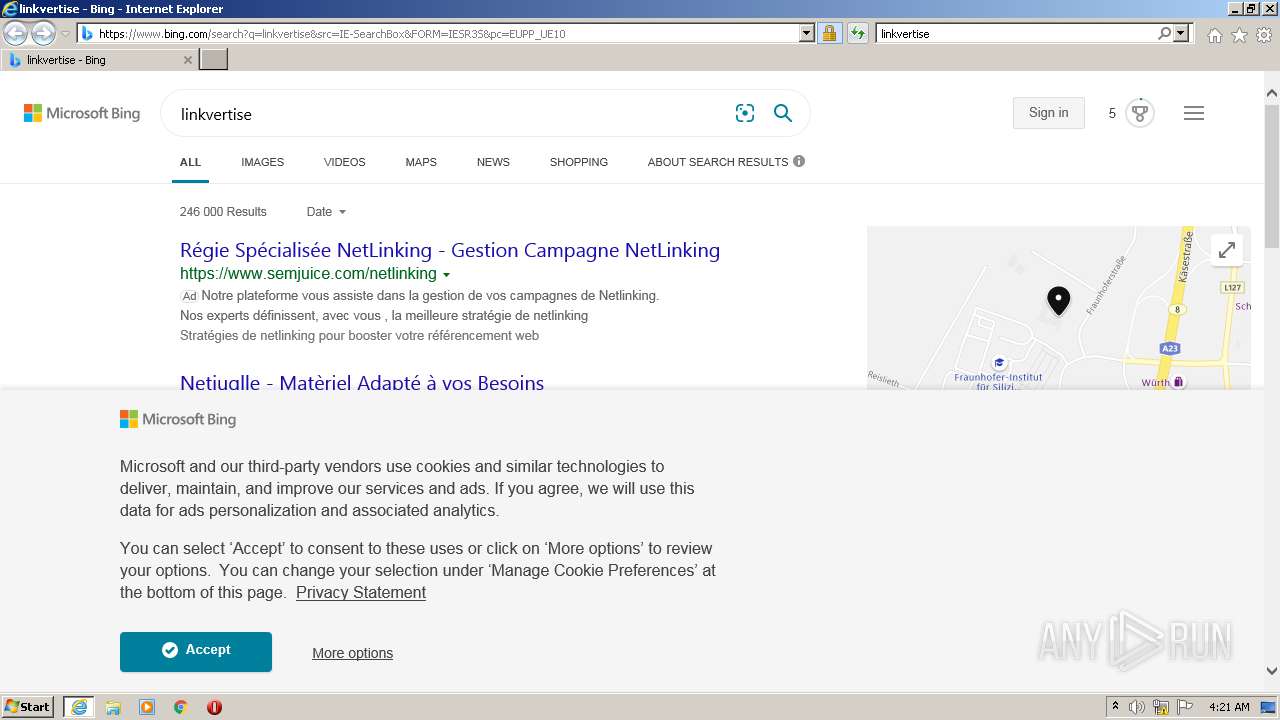Open Favorites star icon
The image size is (1280, 720).
pos(1239,35)
